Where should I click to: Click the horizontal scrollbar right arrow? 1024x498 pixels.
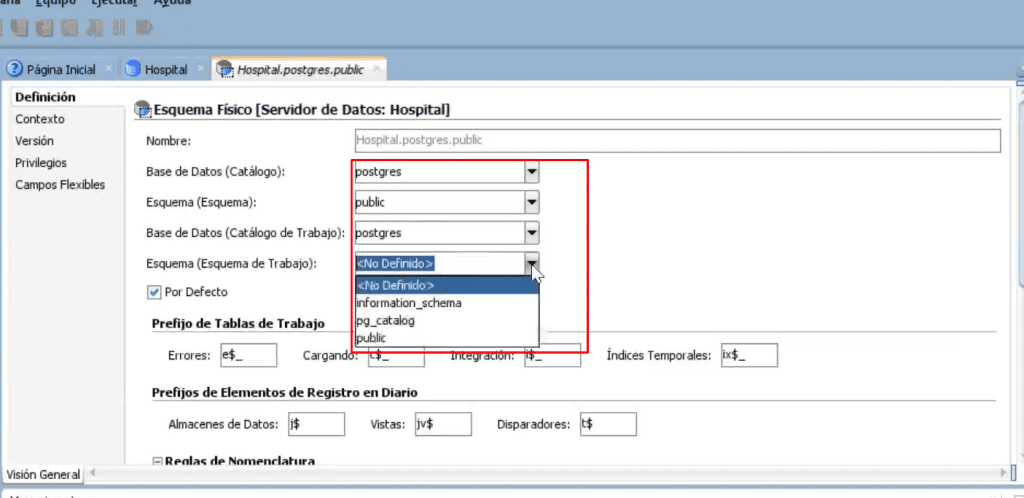click(1004, 471)
